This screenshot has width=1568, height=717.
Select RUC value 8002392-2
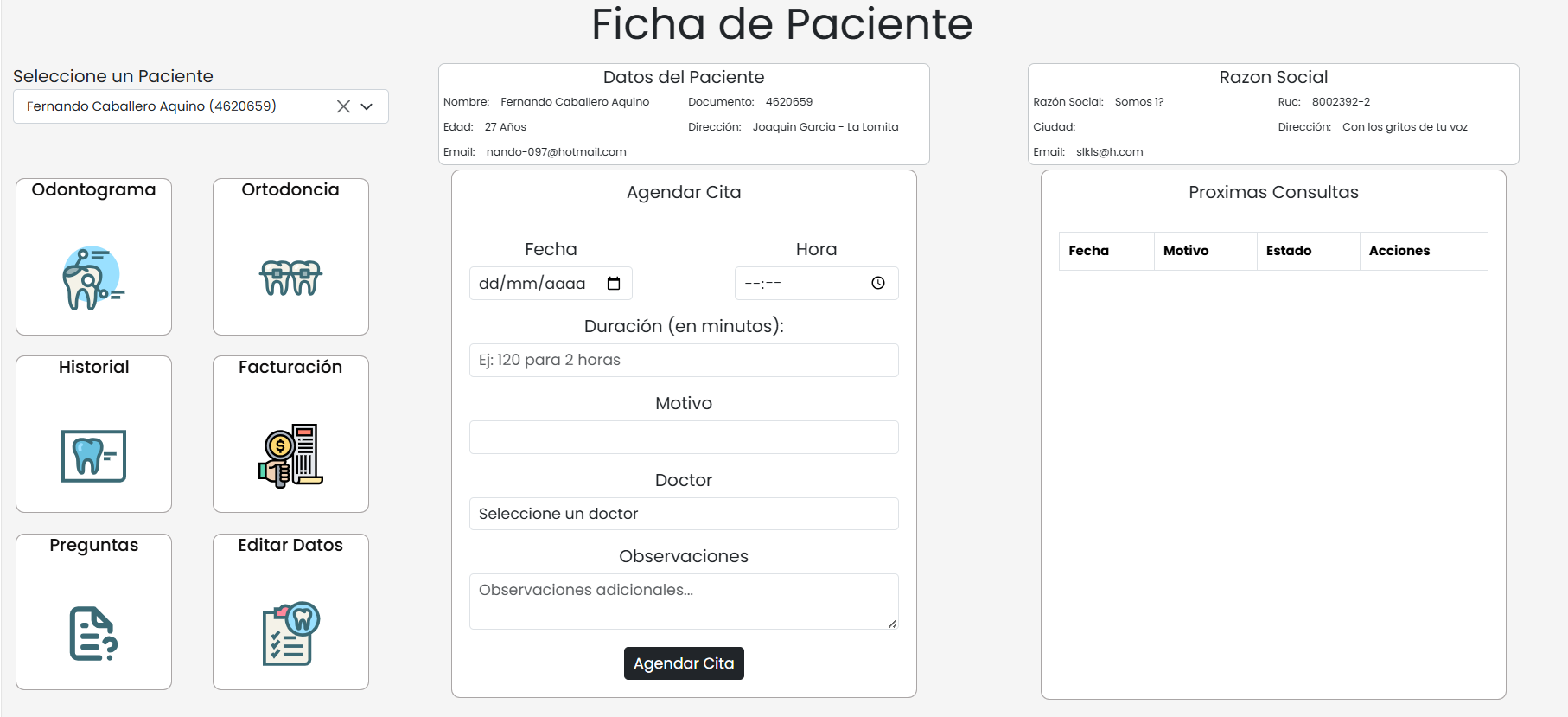(1341, 102)
